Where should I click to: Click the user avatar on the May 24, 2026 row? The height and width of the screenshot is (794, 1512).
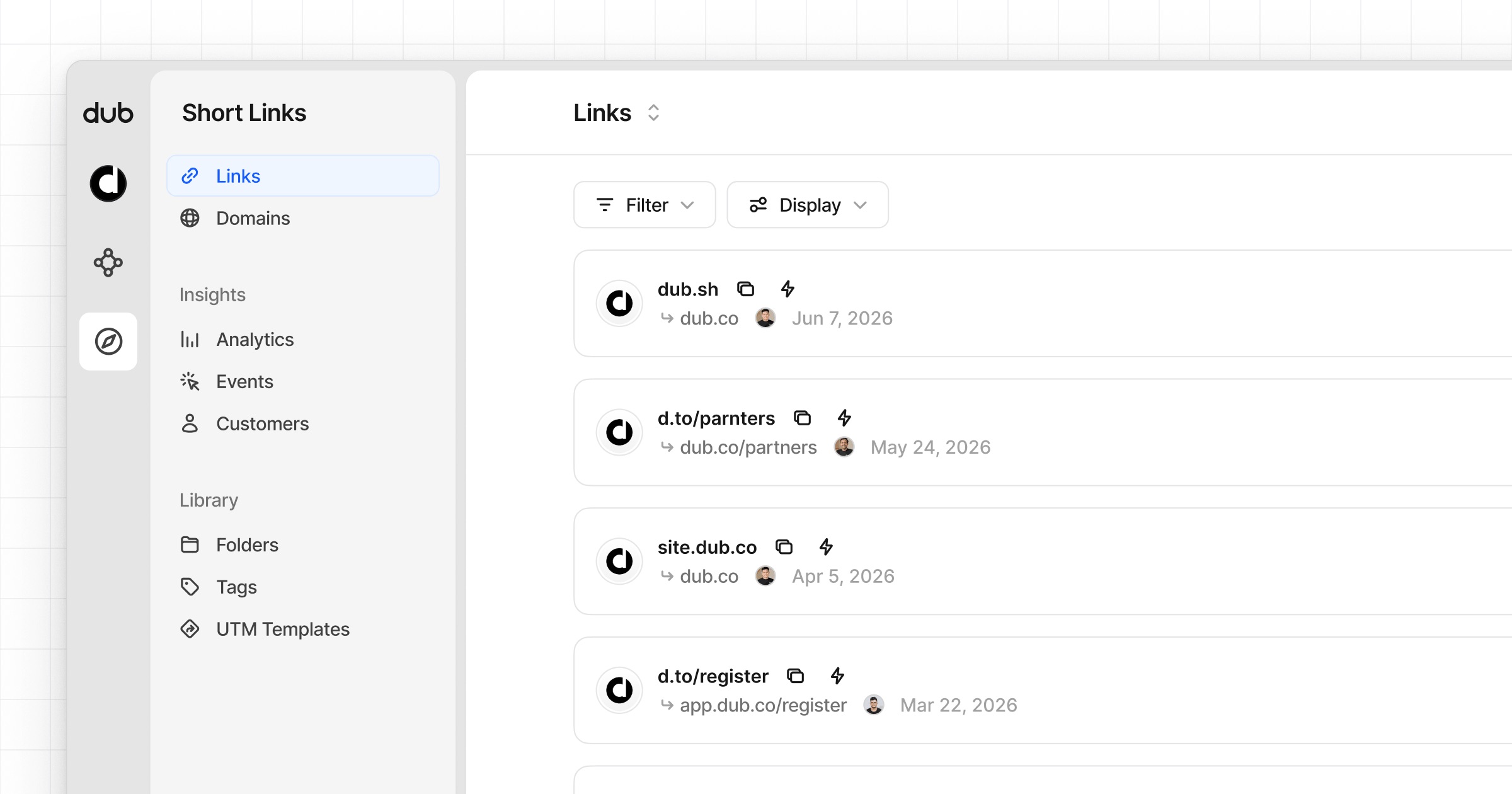[844, 447]
